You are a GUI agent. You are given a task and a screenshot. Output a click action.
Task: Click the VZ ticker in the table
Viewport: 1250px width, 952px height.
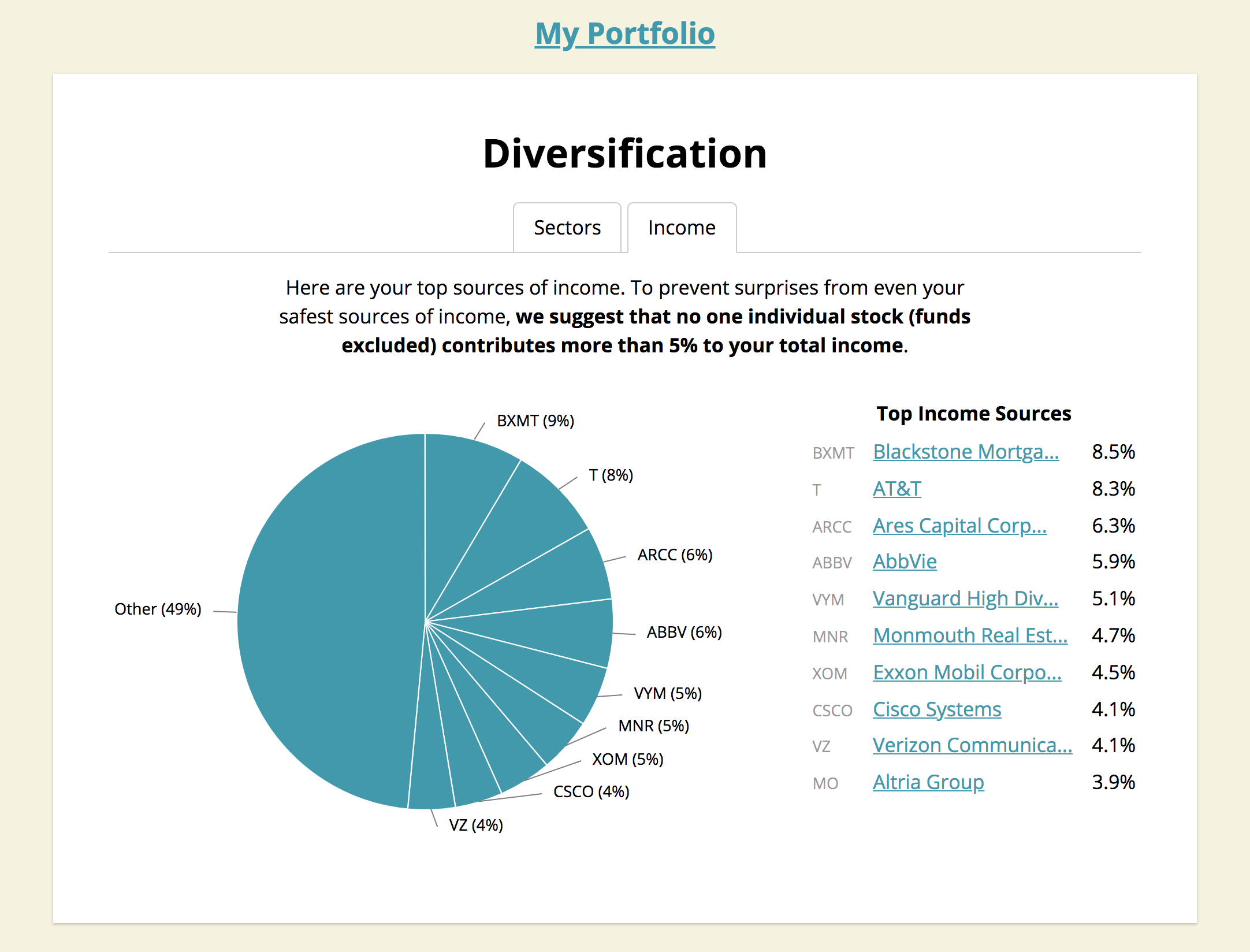point(821,746)
